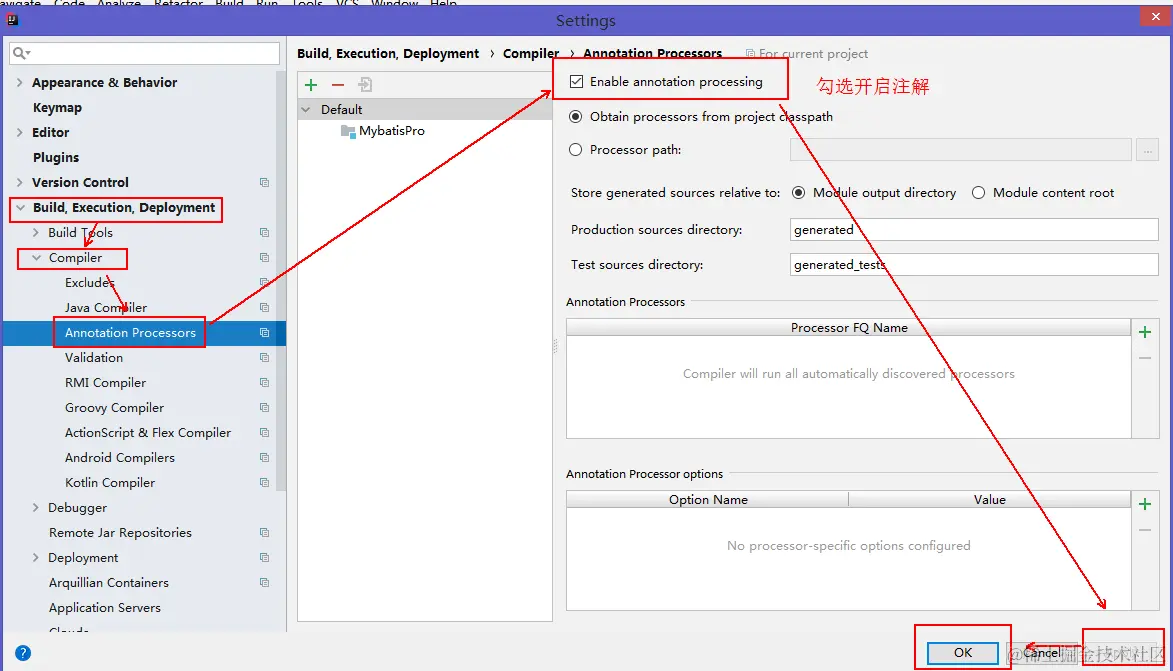Add an annotation processor option with plus

(1145, 504)
